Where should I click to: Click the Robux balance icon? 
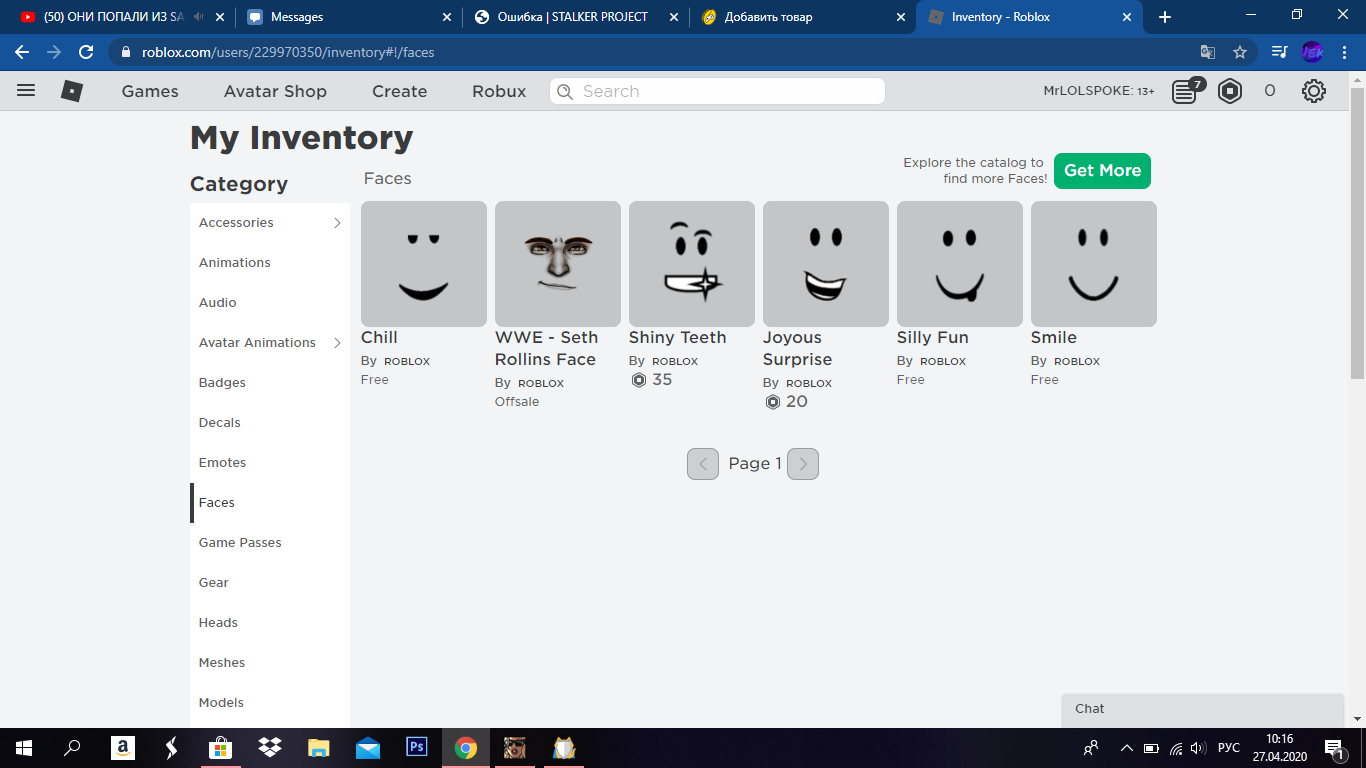tap(1230, 91)
